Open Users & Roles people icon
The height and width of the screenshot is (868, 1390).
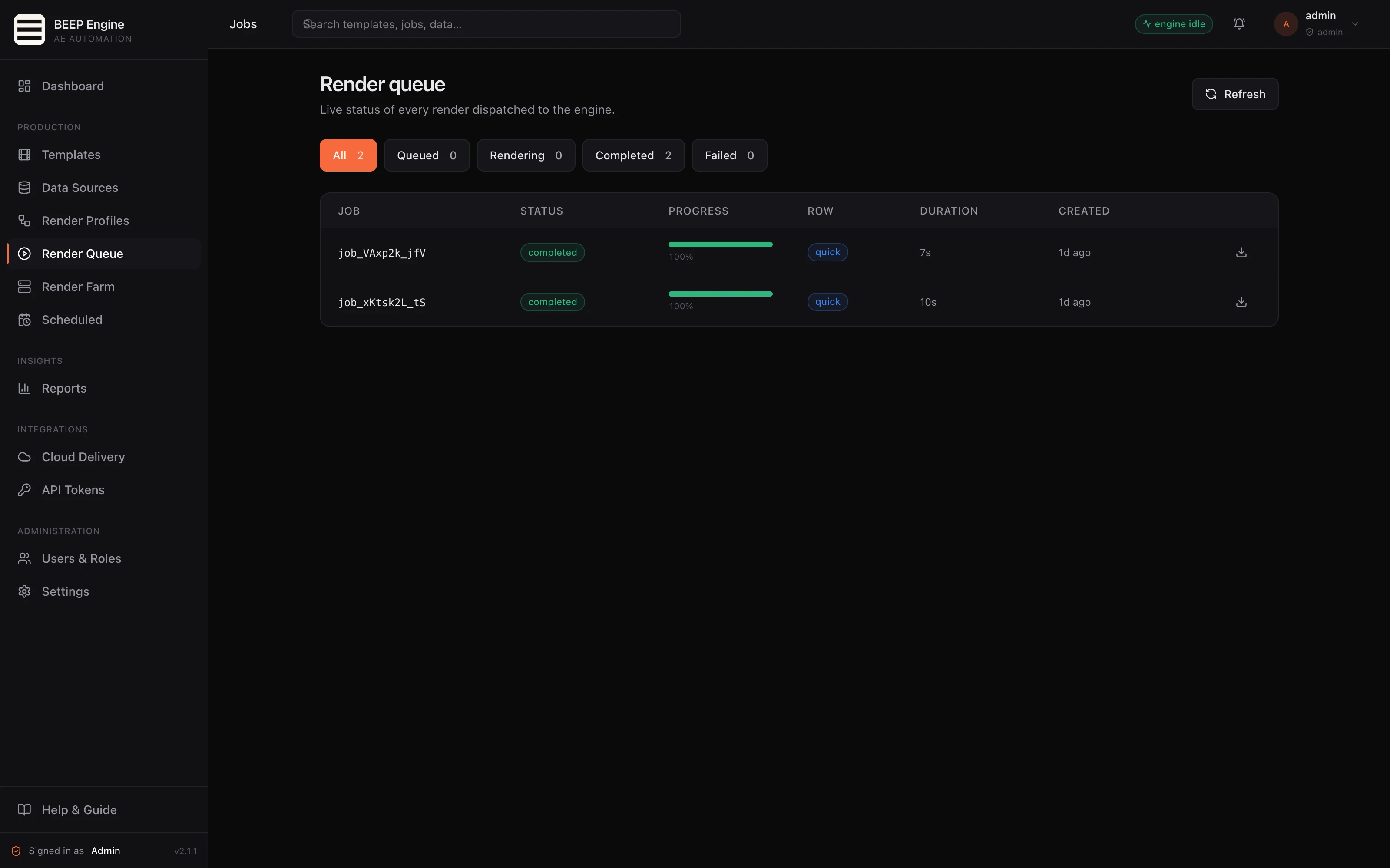click(x=24, y=558)
